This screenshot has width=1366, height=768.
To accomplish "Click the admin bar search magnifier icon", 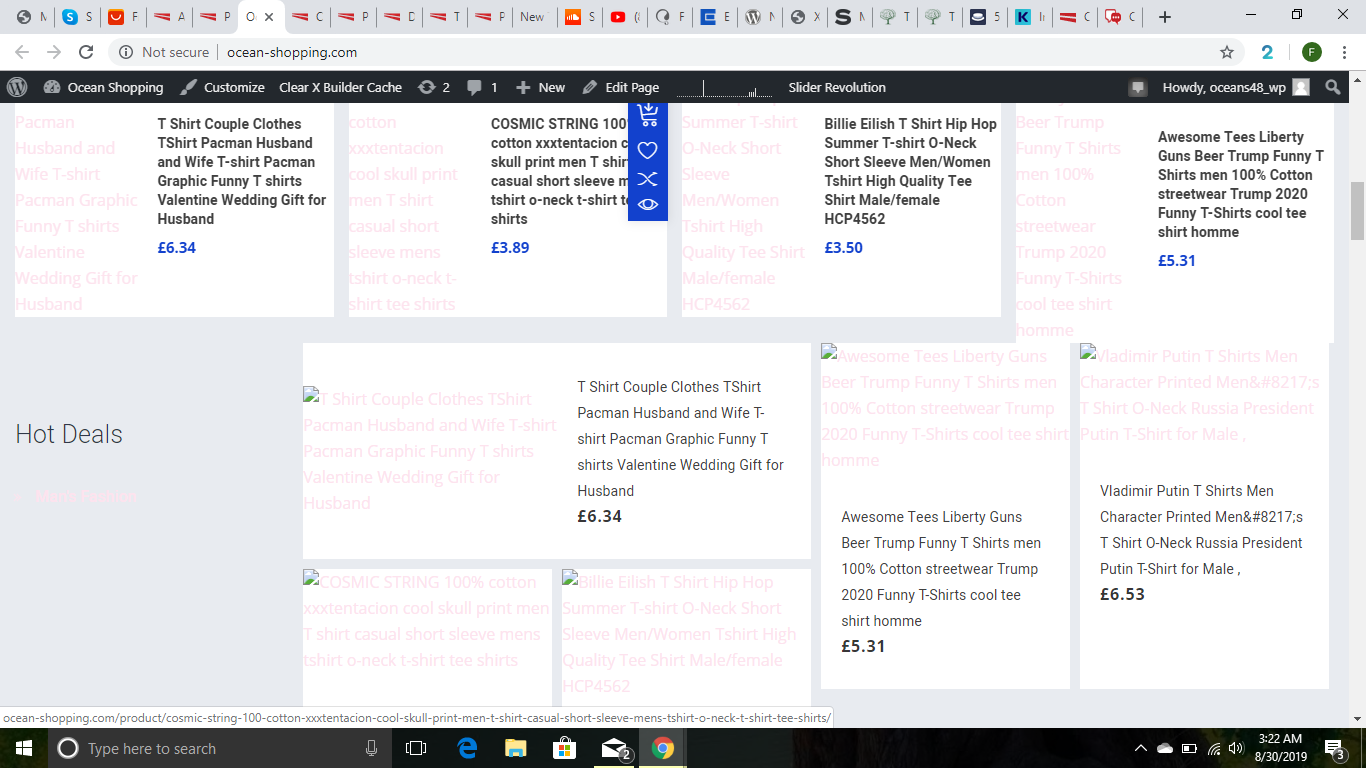I will [1332, 87].
